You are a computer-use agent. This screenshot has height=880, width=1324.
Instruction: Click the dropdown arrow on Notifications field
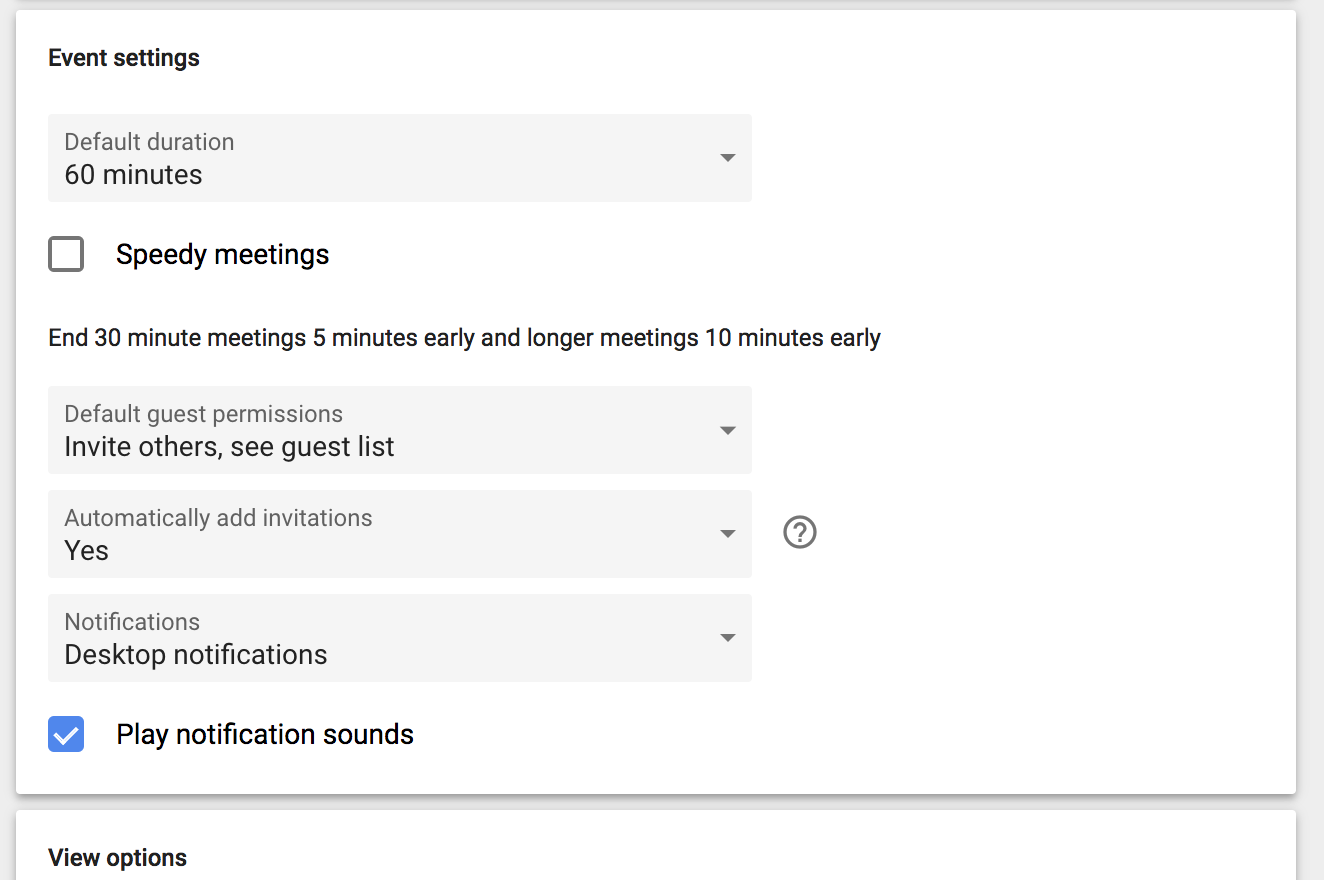[x=727, y=638]
